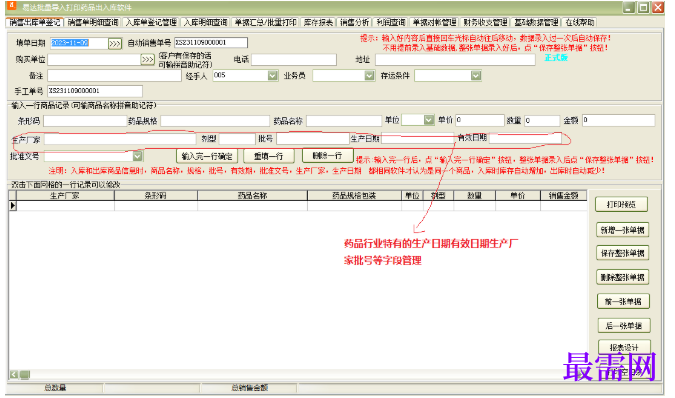Go to 前一张单据 button
Screen dimensions: 675x398
tap(623, 301)
